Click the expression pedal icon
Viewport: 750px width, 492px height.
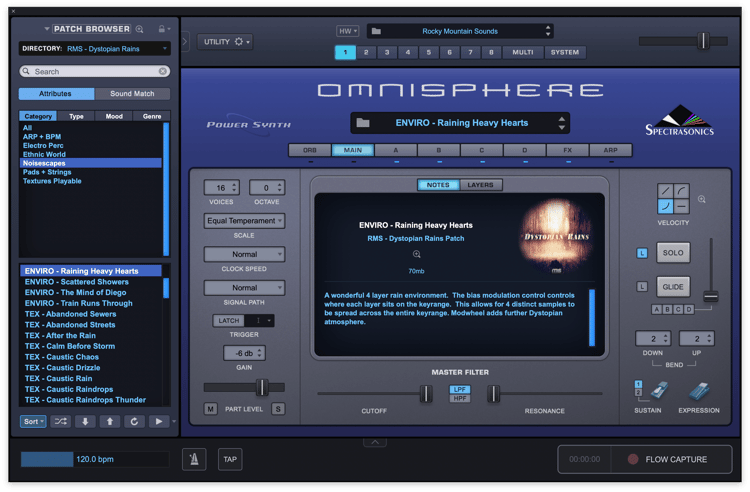[699, 391]
